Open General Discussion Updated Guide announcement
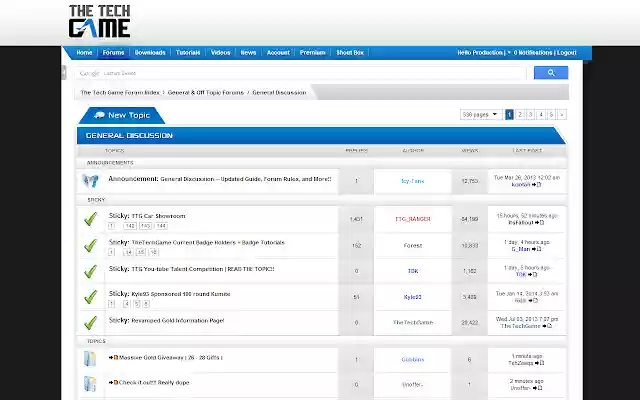Viewport: 640px width, 400px height. click(x=246, y=179)
